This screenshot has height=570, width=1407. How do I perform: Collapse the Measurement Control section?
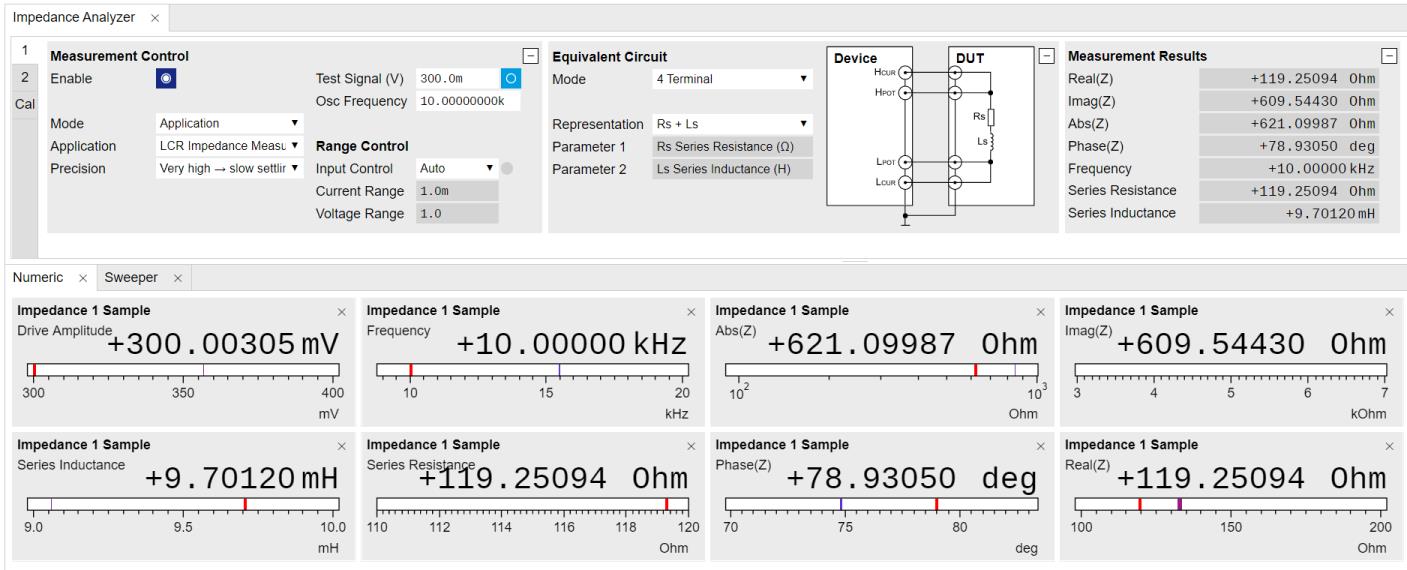531,57
